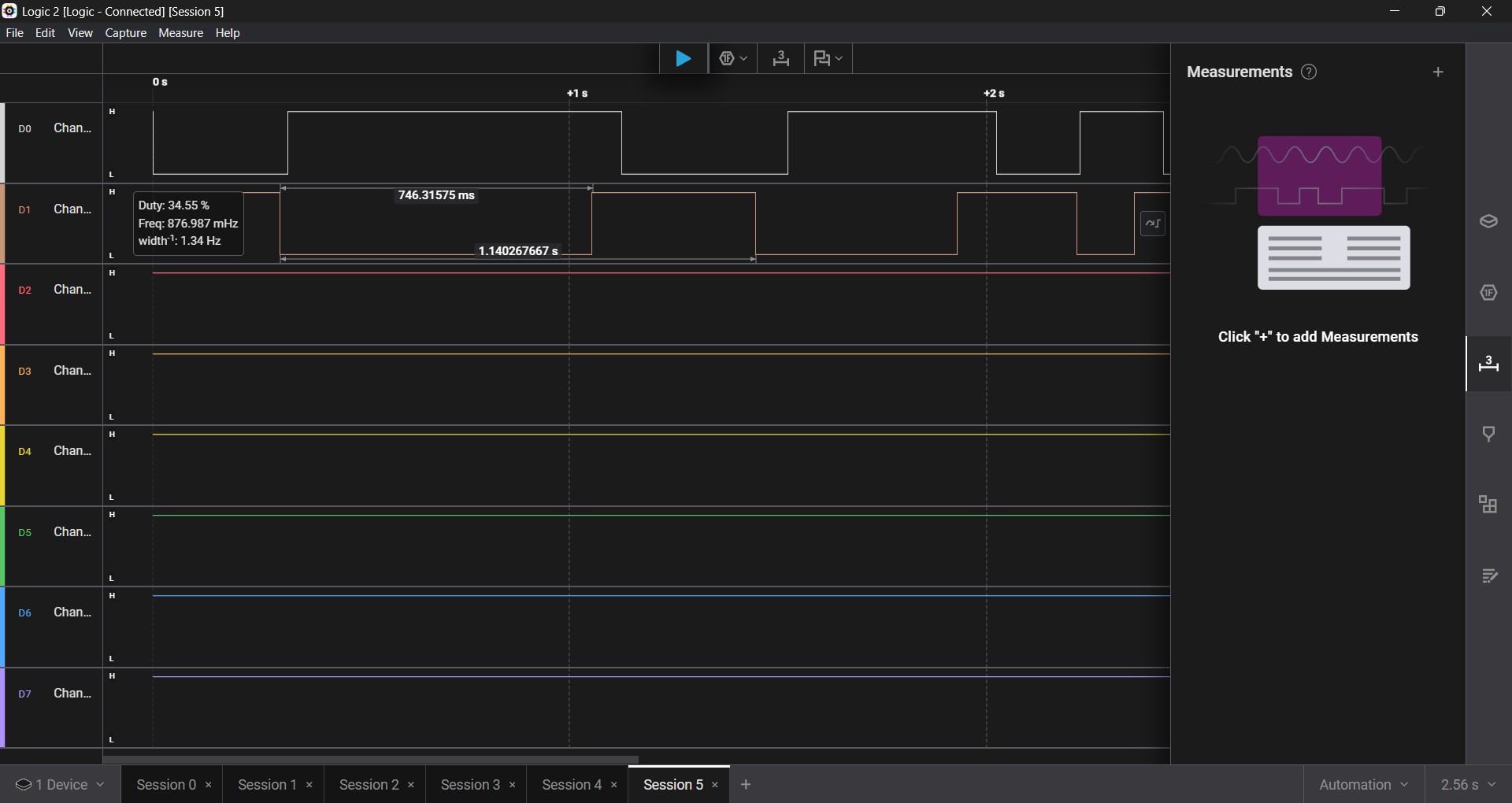1512x803 pixels.
Task: Switch to Session 1 tab
Action: click(x=267, y=785)
